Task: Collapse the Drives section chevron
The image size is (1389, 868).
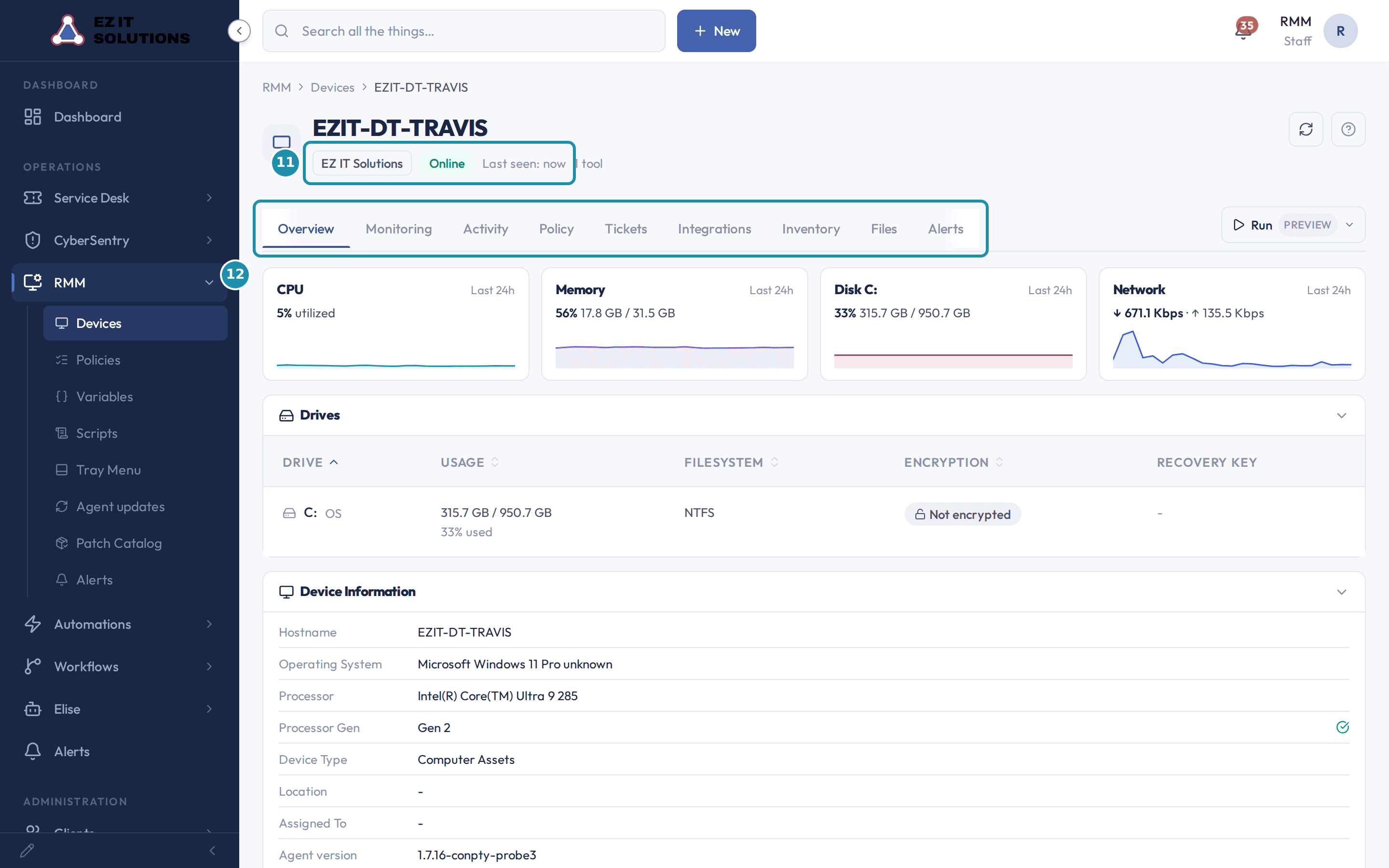Action: pyautogui.click(x=1341, y=415)
